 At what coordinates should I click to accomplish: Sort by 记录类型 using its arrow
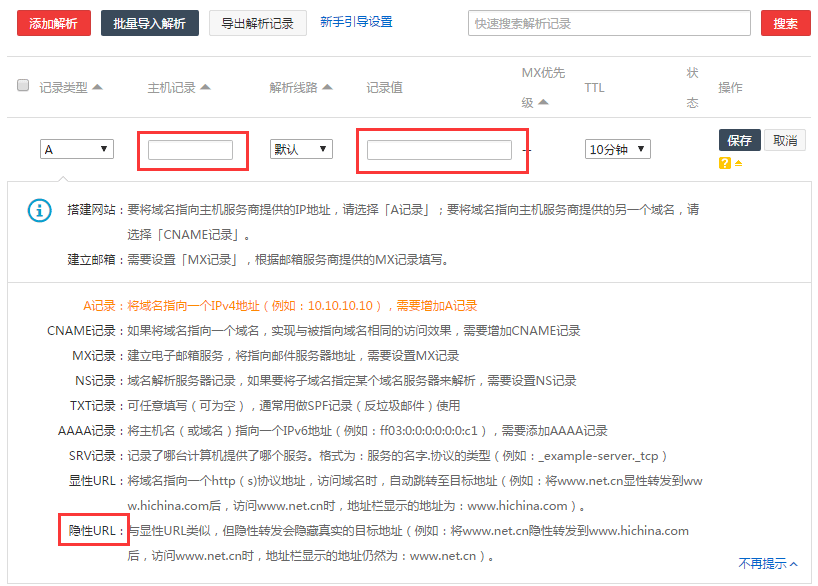97,87
